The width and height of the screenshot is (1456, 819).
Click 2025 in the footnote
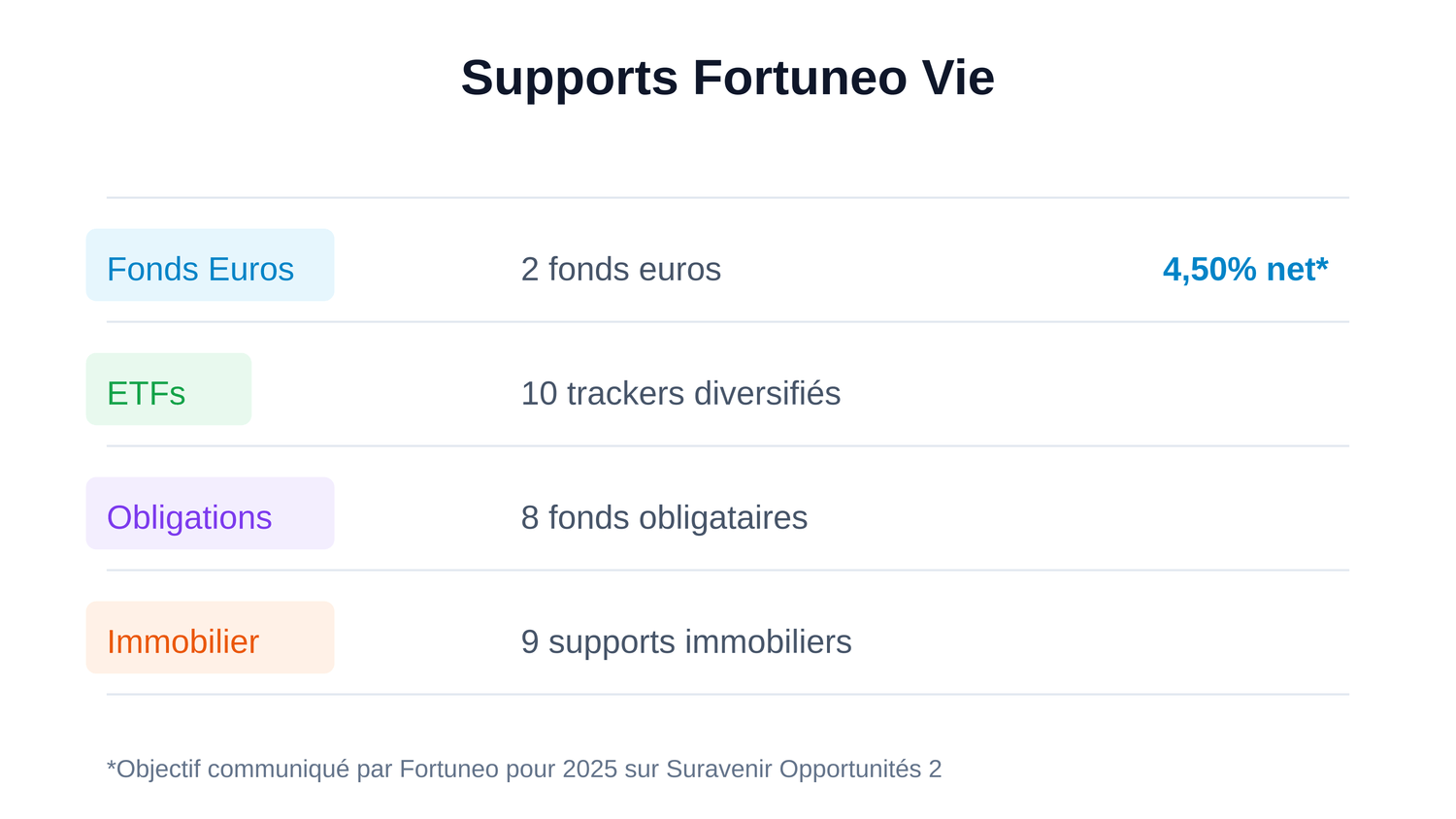[x=589, y=769]
